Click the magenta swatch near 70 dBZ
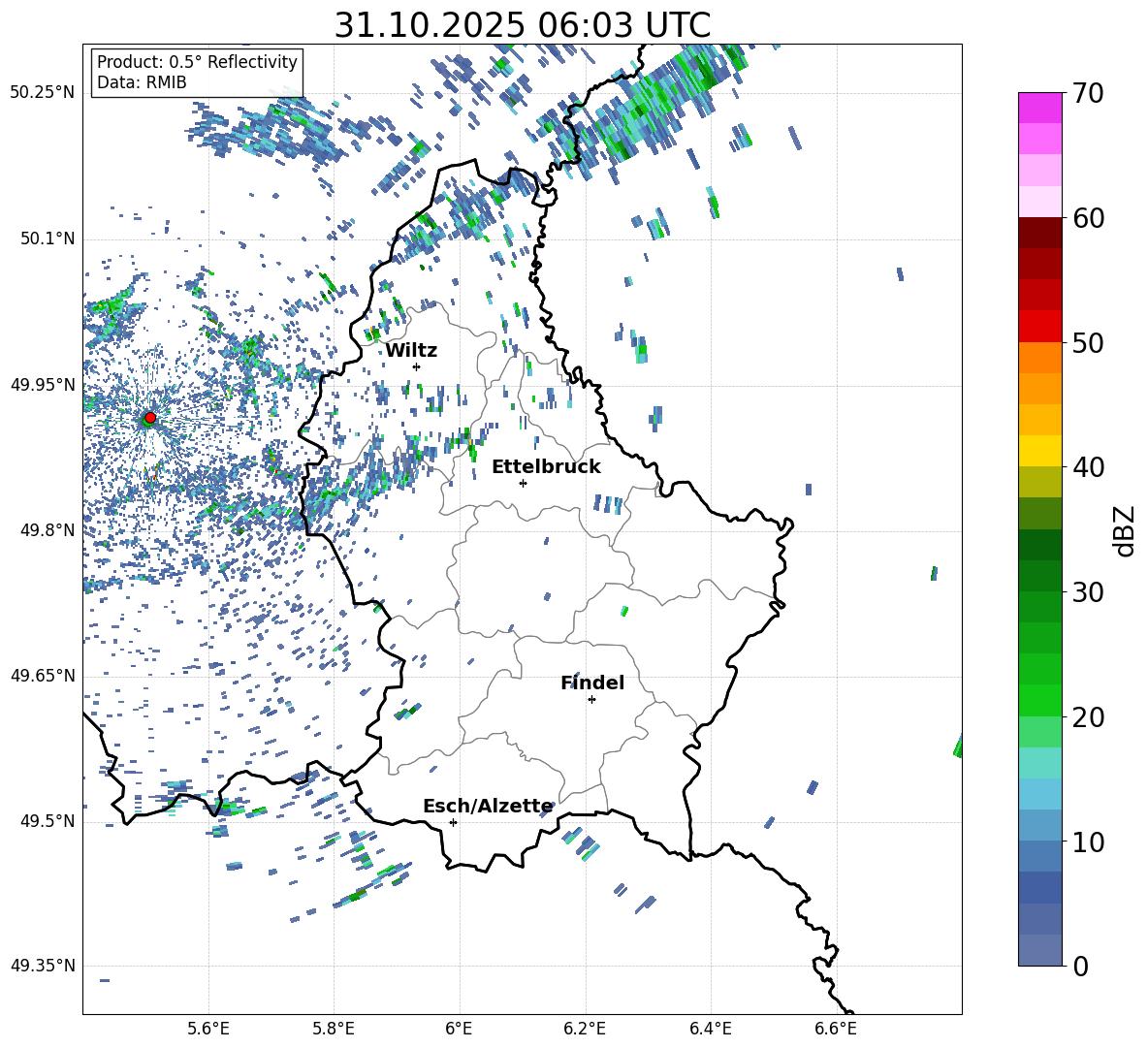Viewport: 1148px width, 1048px height. tap(1039, 108)
